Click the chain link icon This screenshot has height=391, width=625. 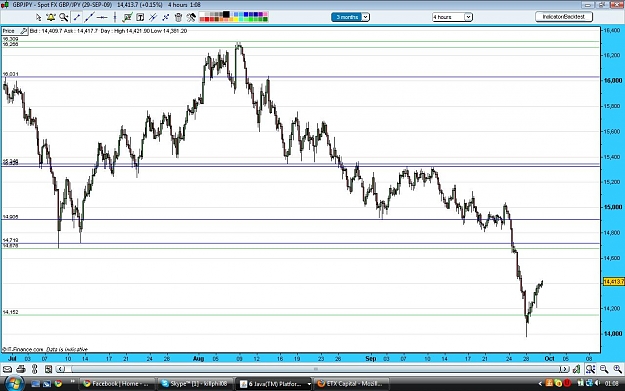34,369
